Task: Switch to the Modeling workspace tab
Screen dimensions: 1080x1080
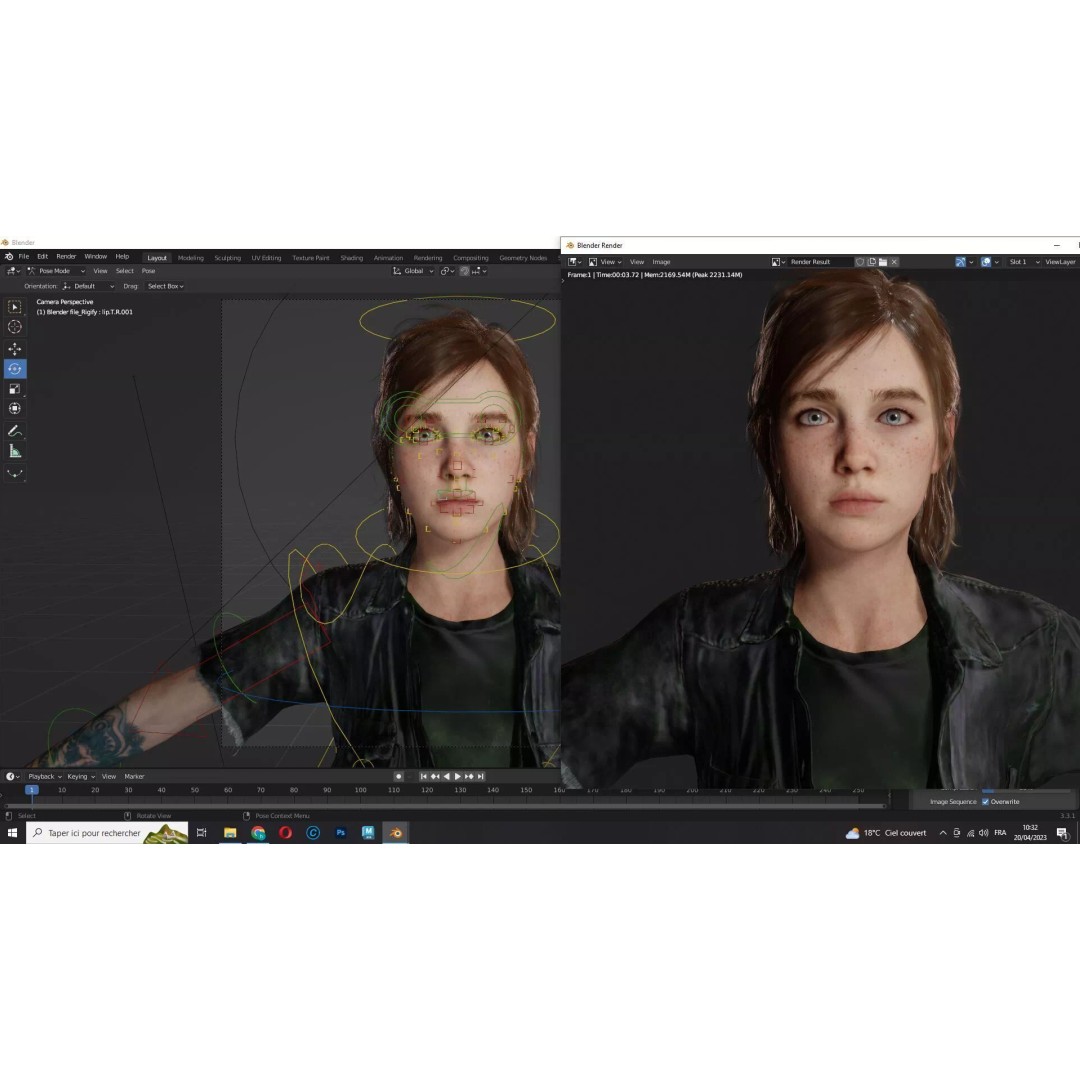Action: click(191, 258)
